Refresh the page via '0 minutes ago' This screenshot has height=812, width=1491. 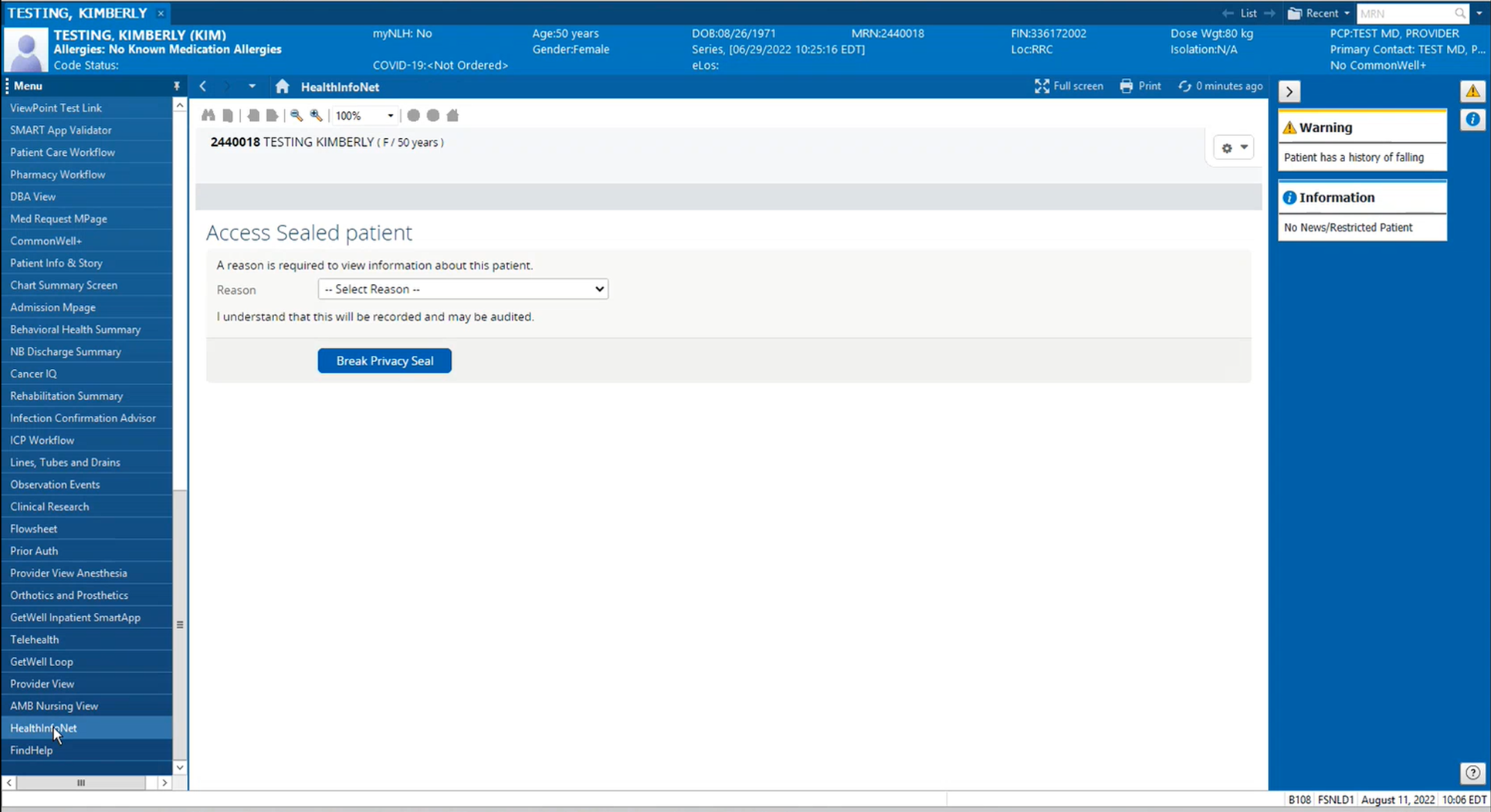tap(1220, 86)
